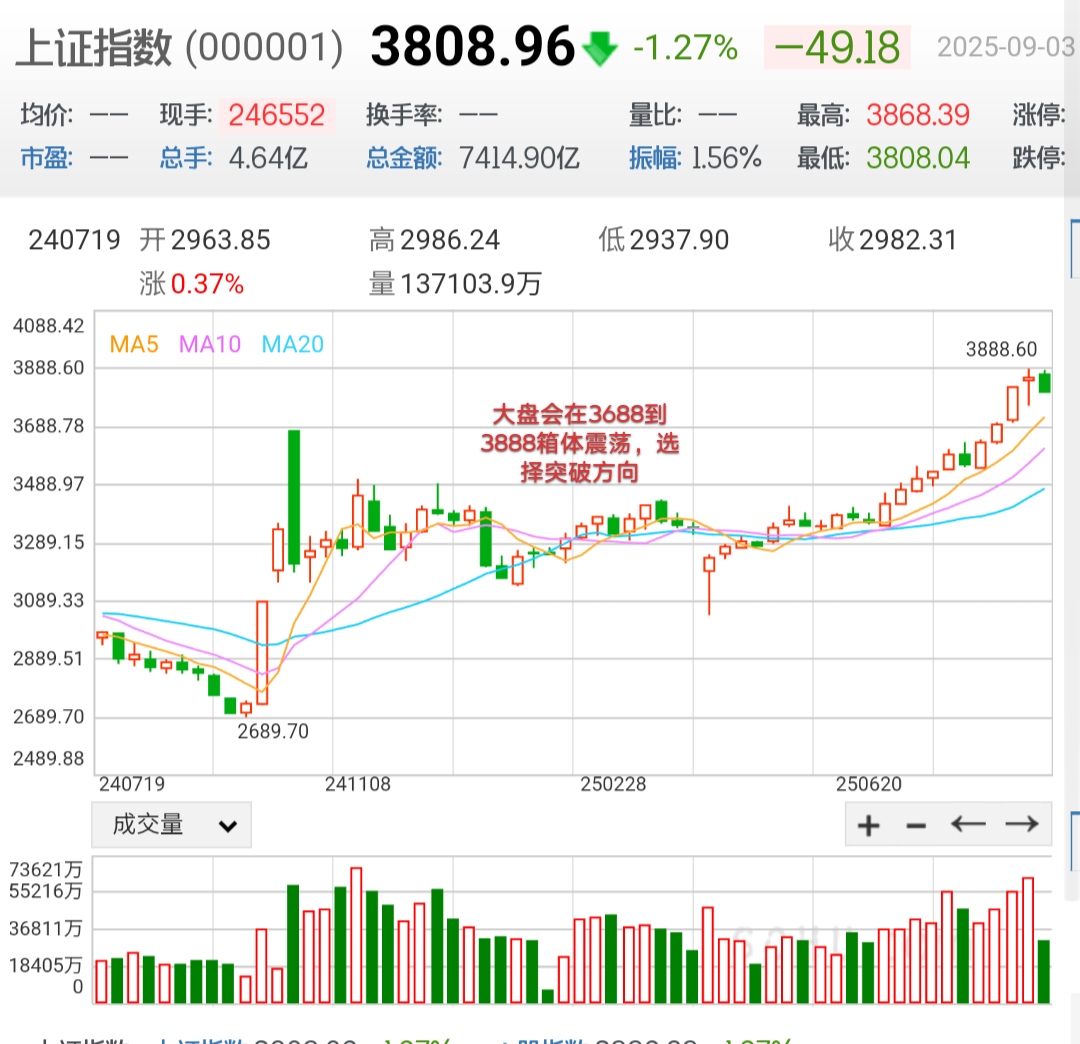Click the zoom-out minus icon
This screenshot has height=1044, width=1080.
point(915,824)
